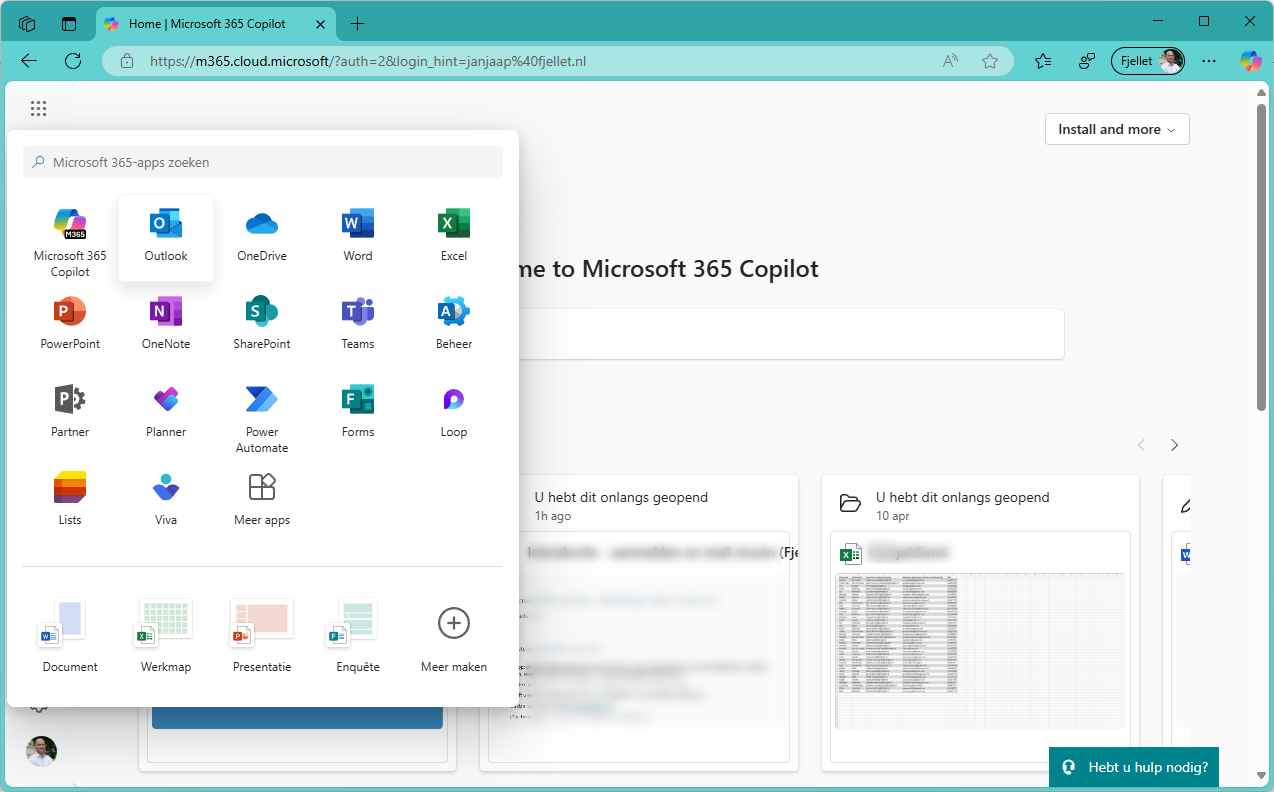Open SharePoint

pos(262,324)
